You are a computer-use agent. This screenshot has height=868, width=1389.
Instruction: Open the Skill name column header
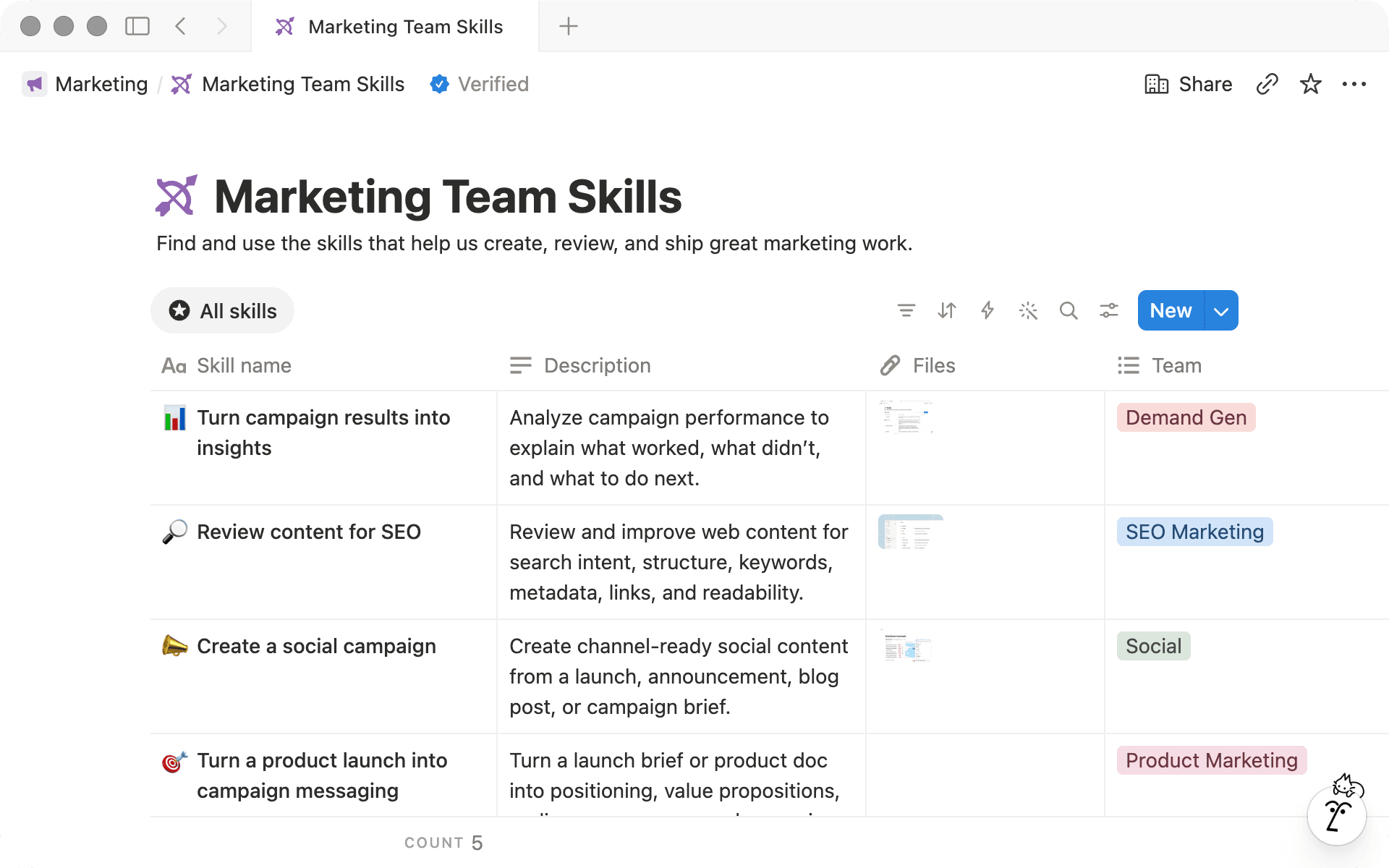(x=323, y=365)
